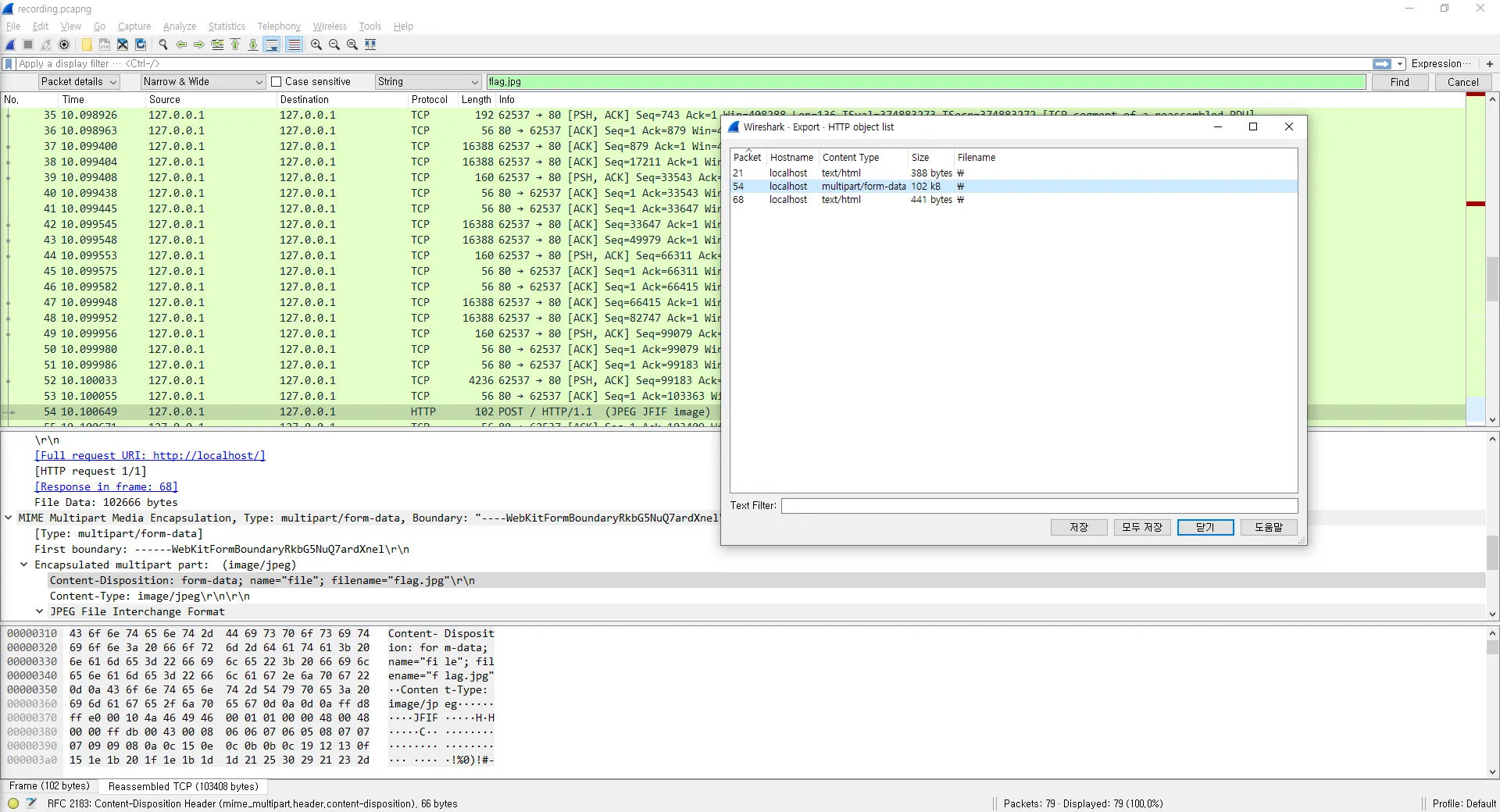
Task: Select packet 54 HTTP POST row
Action: coord(732,411)
